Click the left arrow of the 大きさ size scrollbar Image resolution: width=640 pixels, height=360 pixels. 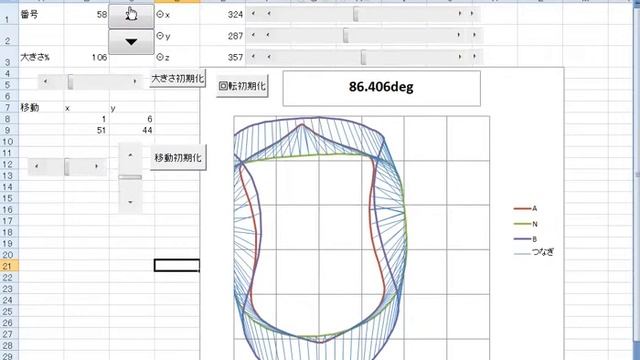tap(45, 82)
